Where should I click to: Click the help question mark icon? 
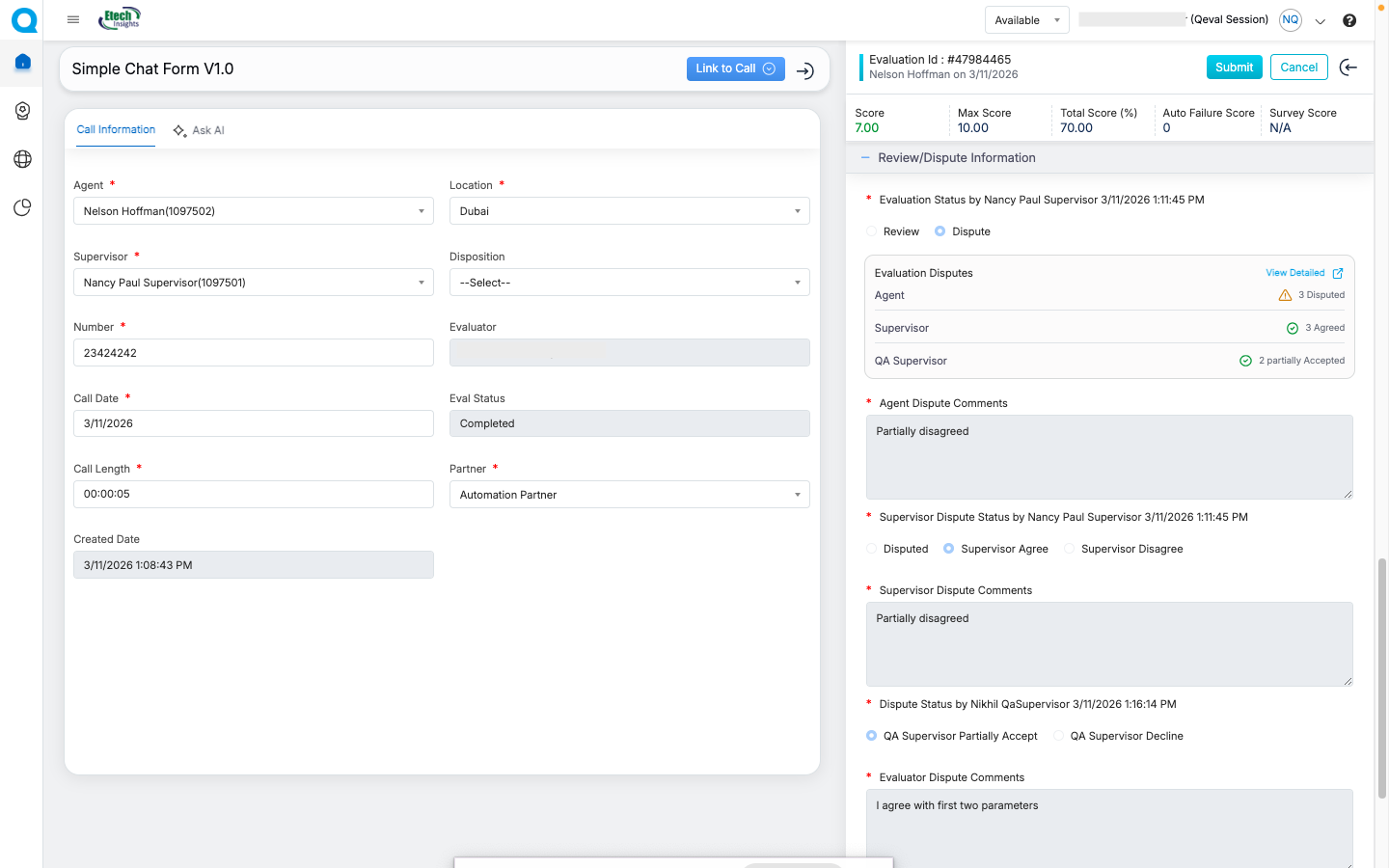(x=1349, y=20)
